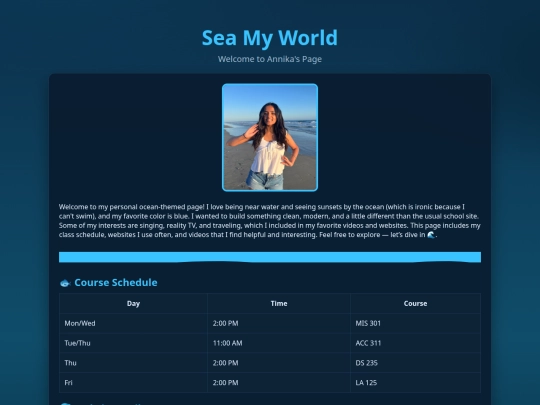This screenshot has width=540, height=405.
Task: Click the 11:00 AM time cell
Action: click(x=279, y=343)
